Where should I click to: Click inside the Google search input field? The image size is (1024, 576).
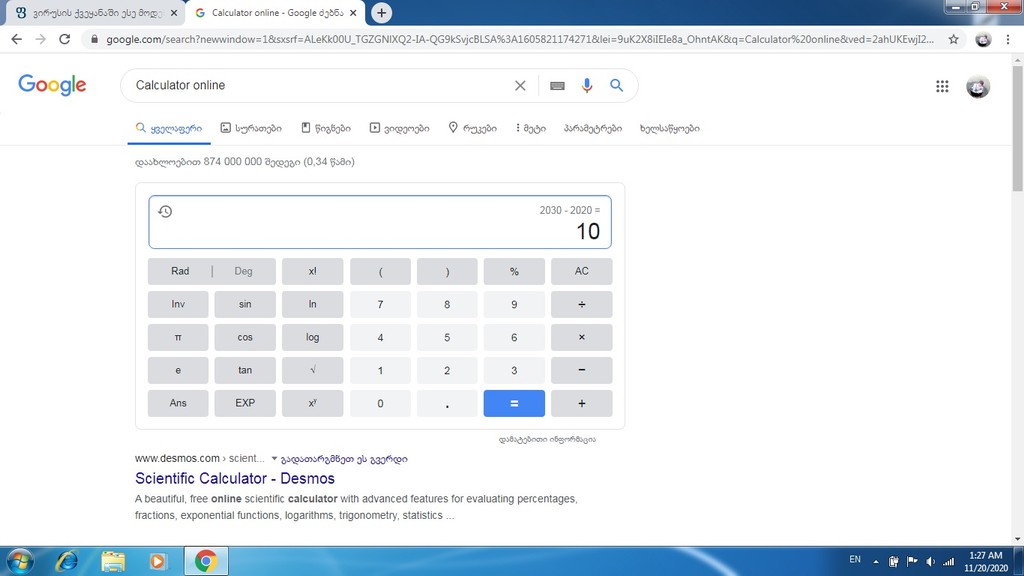coord(300,86)
